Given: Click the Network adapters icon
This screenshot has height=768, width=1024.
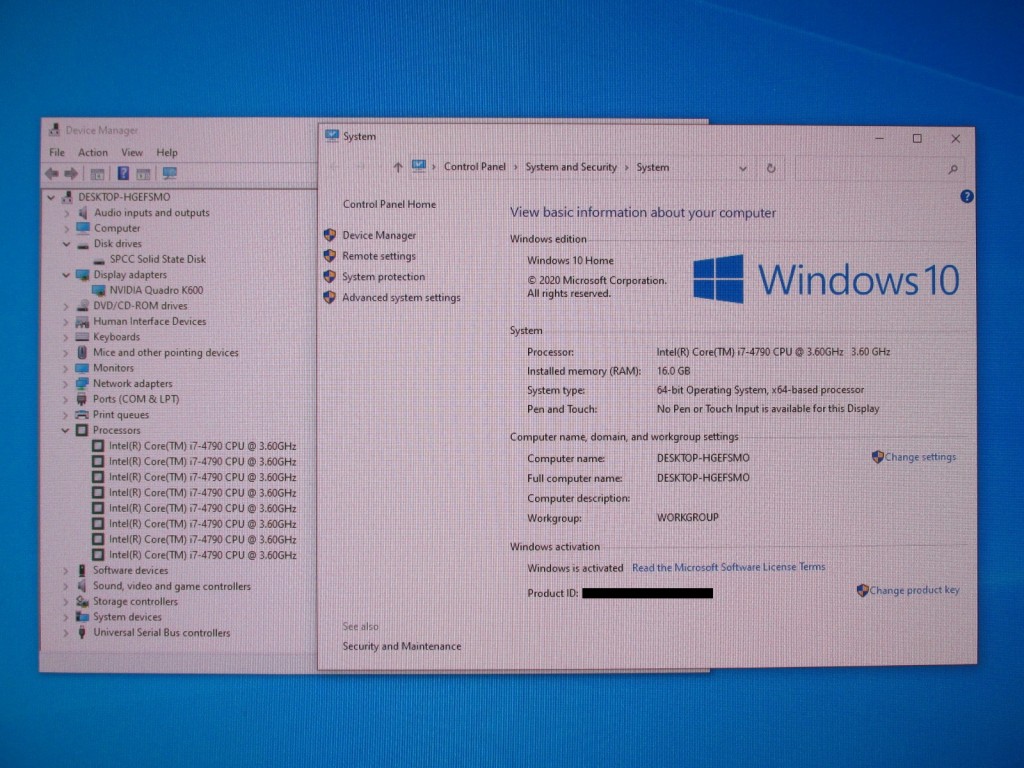Looking at the screenshot, I should pos(82,383).
